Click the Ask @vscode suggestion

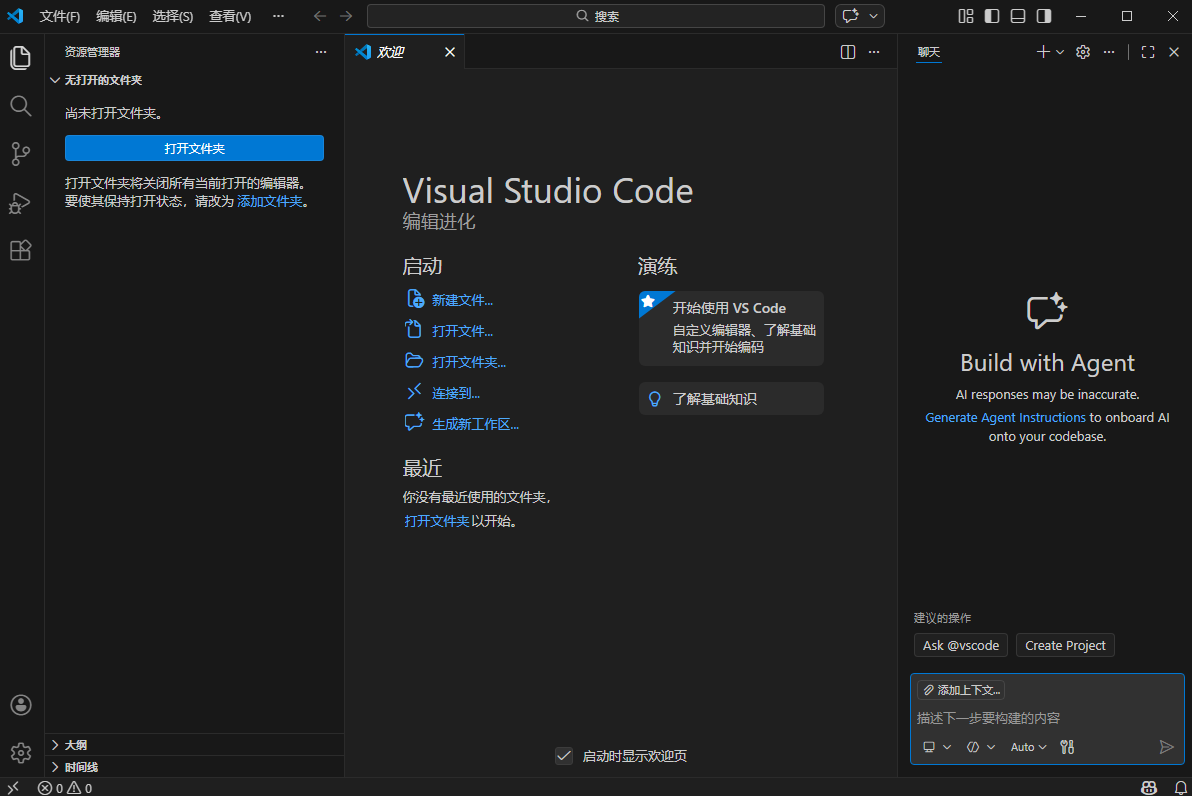(x=960, y=645)
